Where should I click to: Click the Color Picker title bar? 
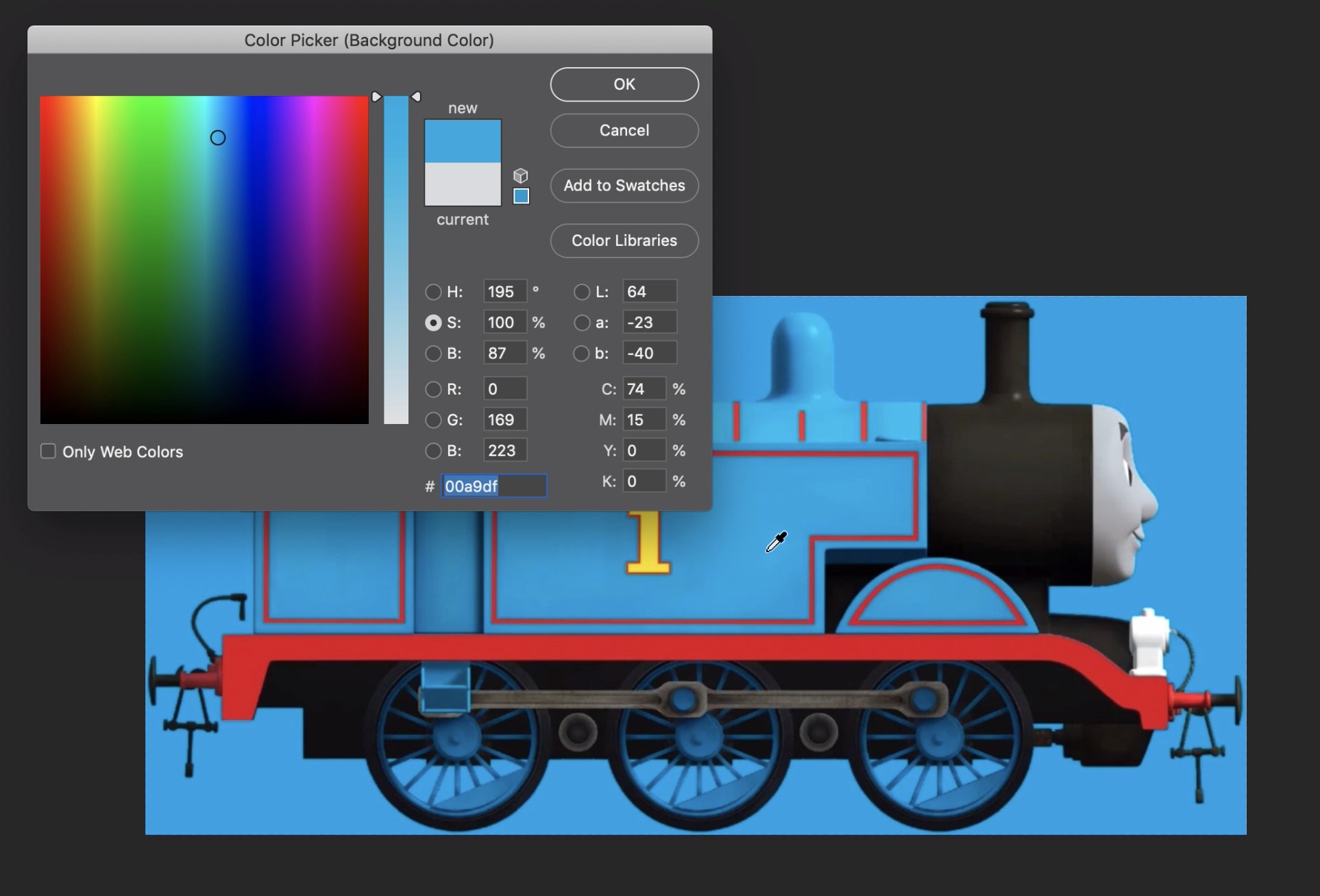click(x=369, y=40)
